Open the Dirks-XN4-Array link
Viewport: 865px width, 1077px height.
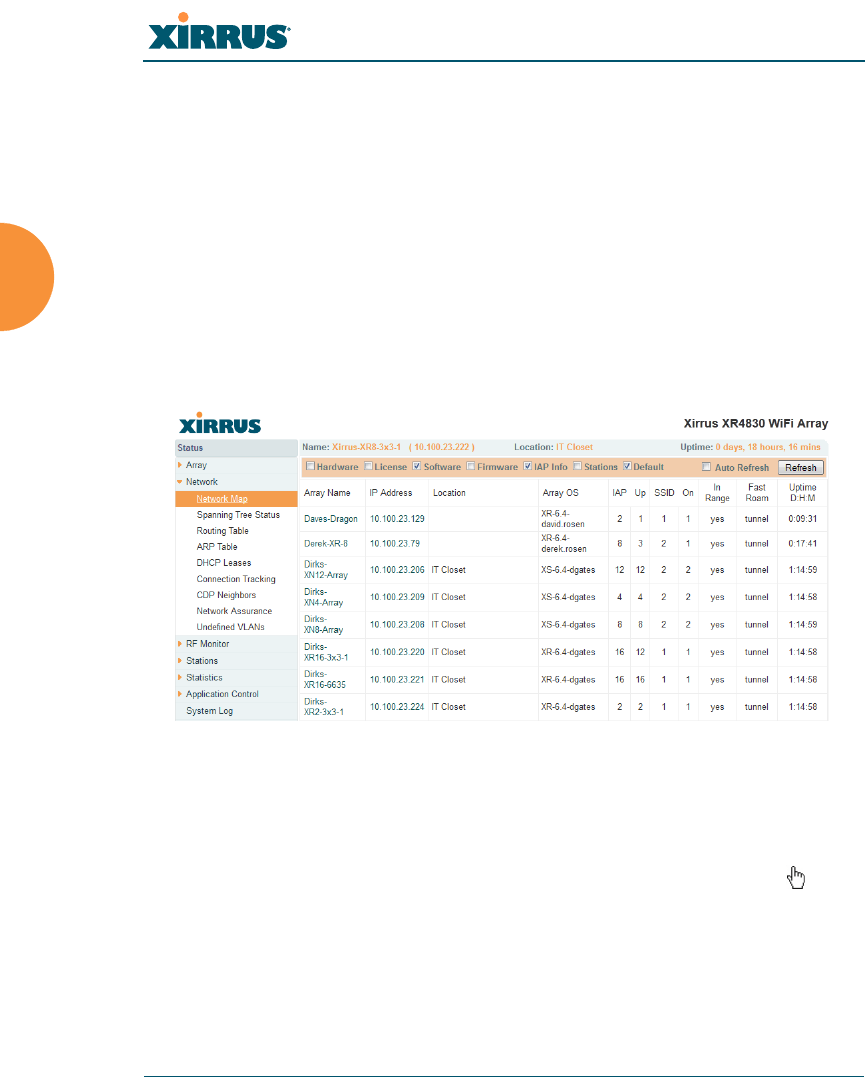click(323, 597)
